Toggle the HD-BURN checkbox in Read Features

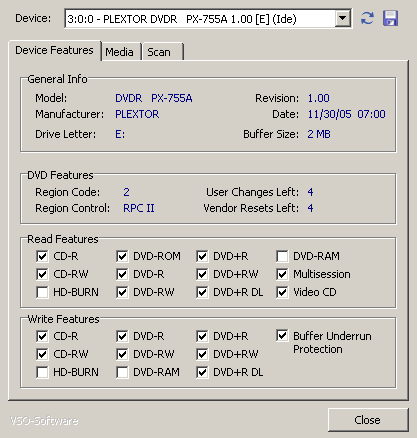(x=42, y=292)
